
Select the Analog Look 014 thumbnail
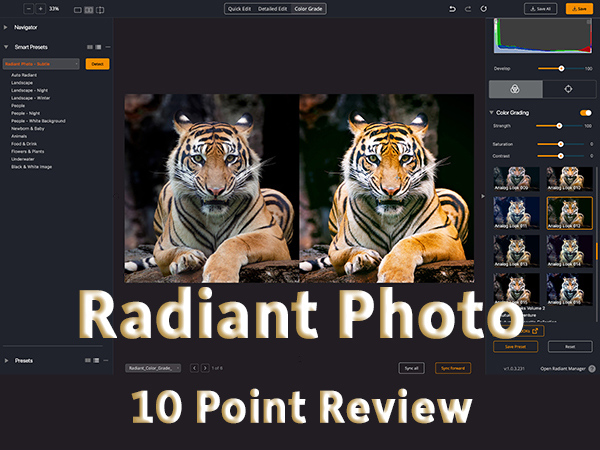tap(569, 251)
